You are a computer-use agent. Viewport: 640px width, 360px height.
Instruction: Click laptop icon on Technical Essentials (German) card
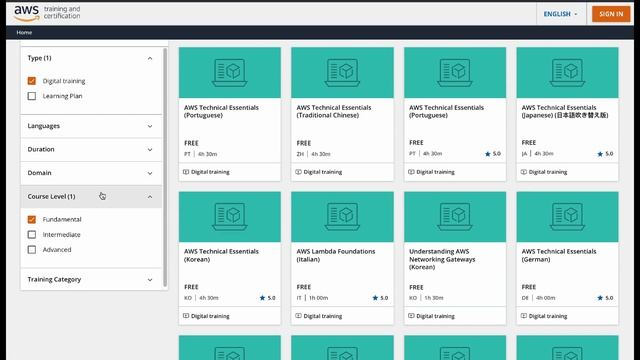[567, 216]
